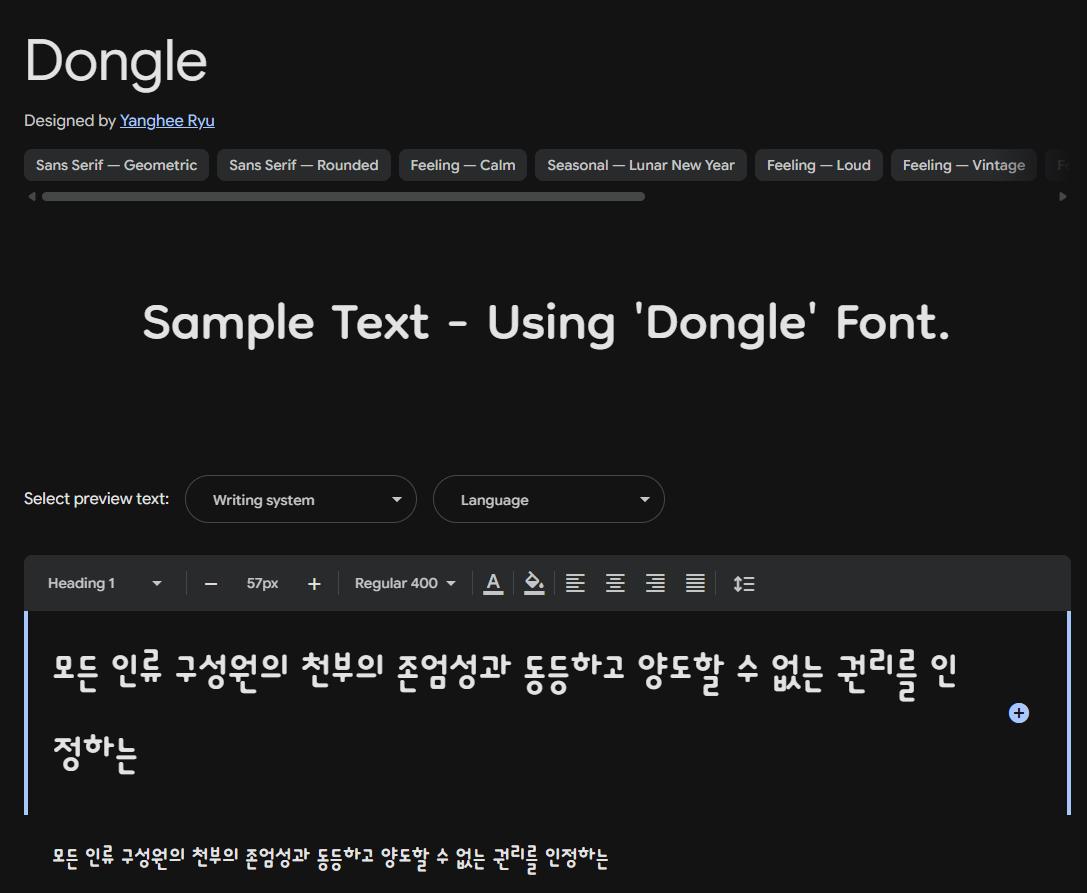Open the Language dropdown
1087x893 pixels.
point(549,499)
